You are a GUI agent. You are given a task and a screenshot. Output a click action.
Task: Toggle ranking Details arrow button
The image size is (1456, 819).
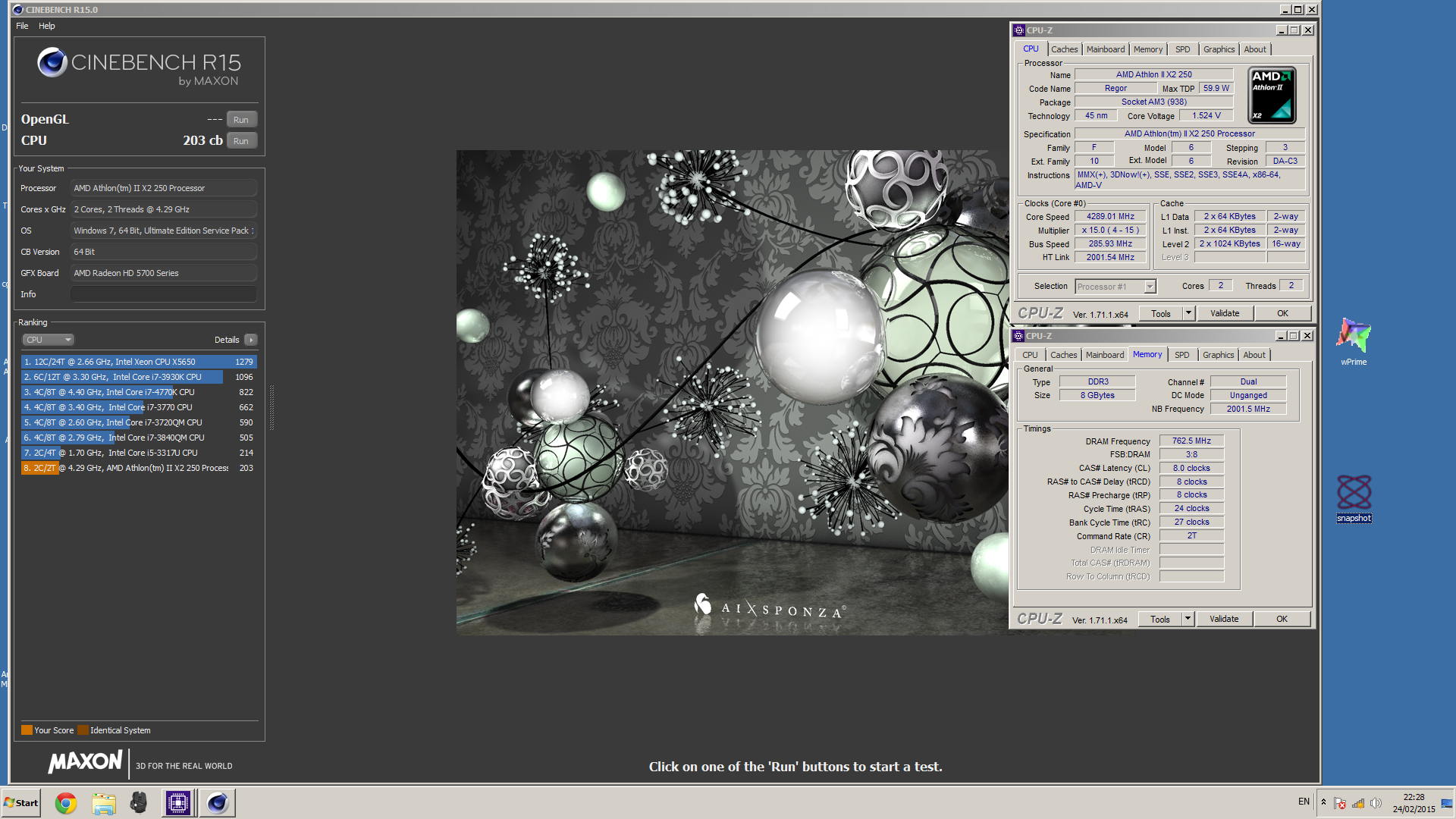click(x=251, y=340)
